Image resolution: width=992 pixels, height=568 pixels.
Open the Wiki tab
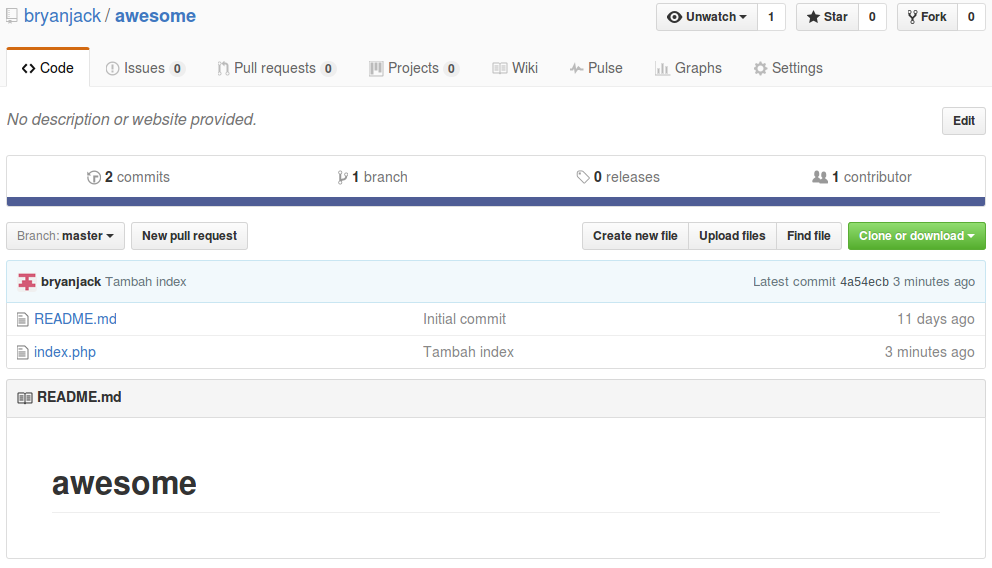point(515,68)
